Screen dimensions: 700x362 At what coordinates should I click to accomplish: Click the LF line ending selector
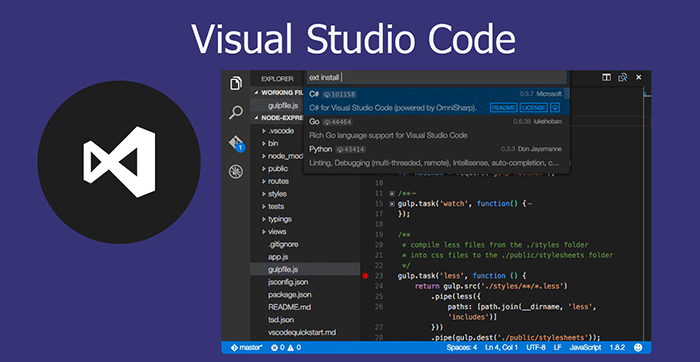click(558, 347)
